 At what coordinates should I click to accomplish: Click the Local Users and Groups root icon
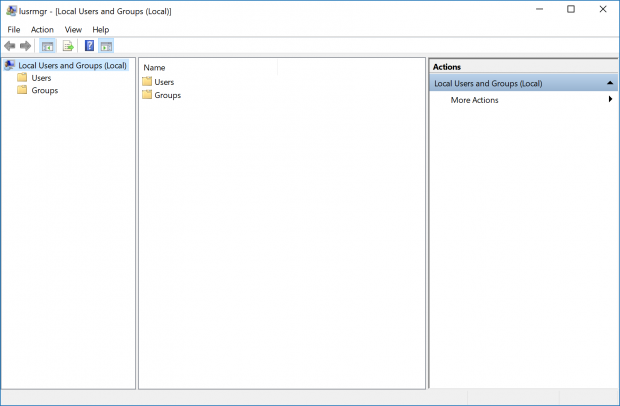(x=10, y=65)
